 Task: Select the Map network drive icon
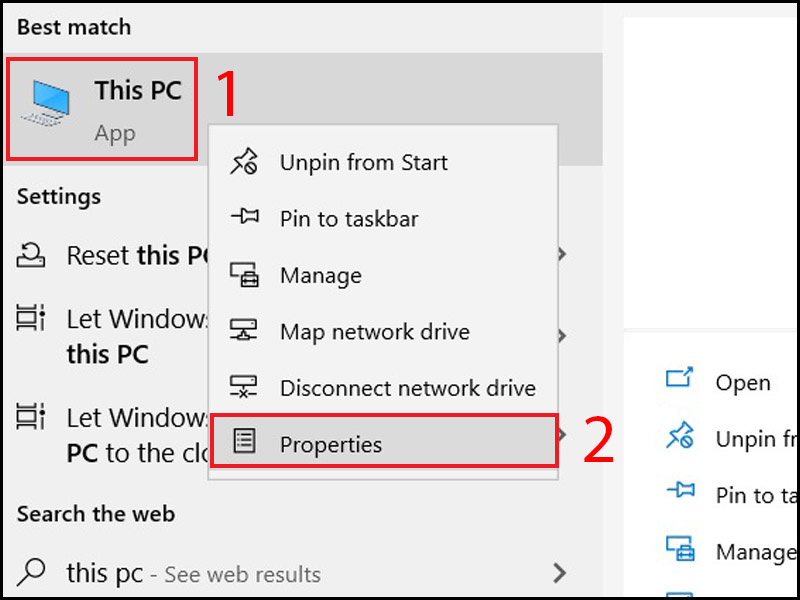coord(244,331)
